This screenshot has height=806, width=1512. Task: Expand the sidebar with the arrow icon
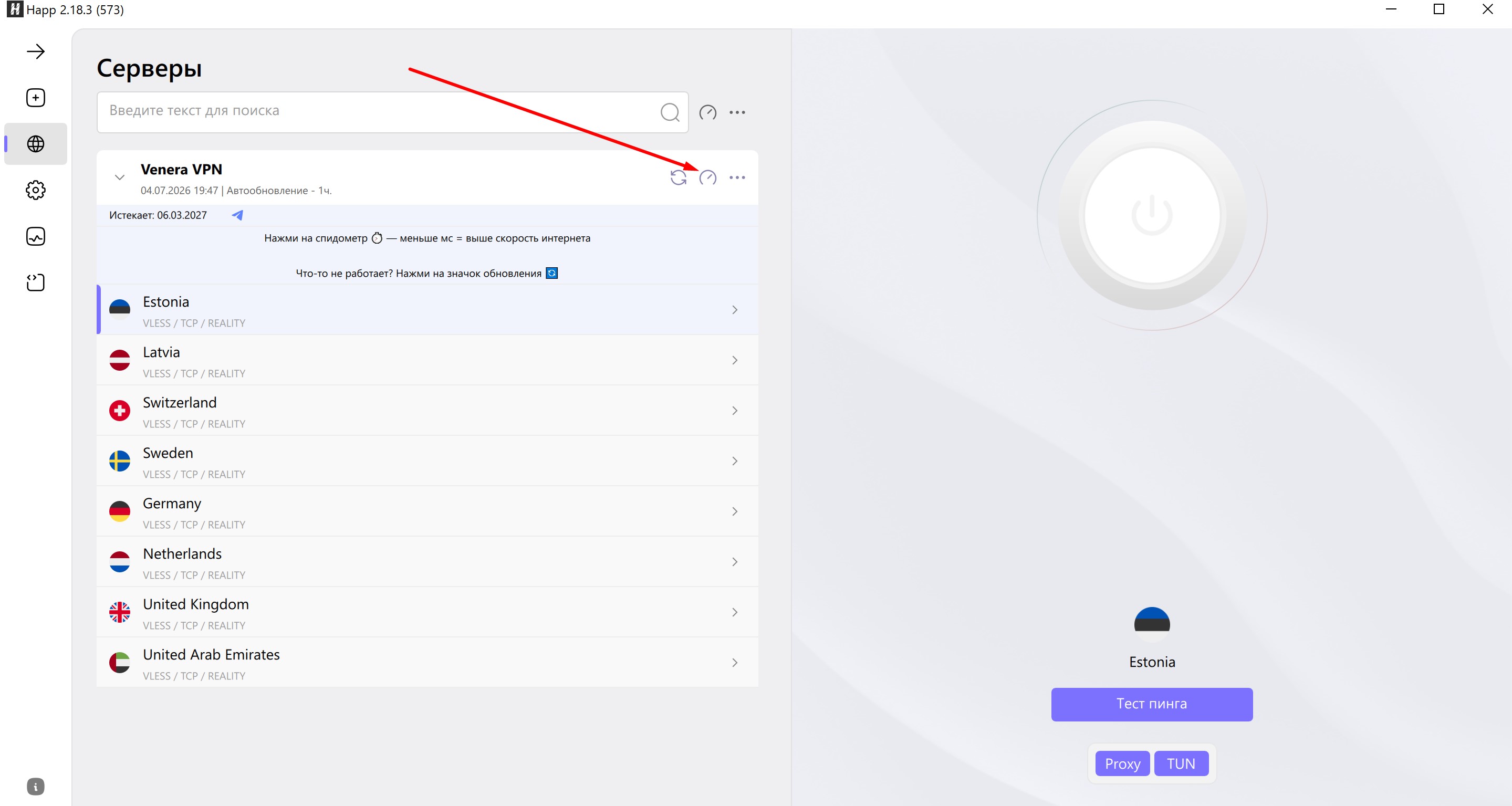(x=35, y=51)
